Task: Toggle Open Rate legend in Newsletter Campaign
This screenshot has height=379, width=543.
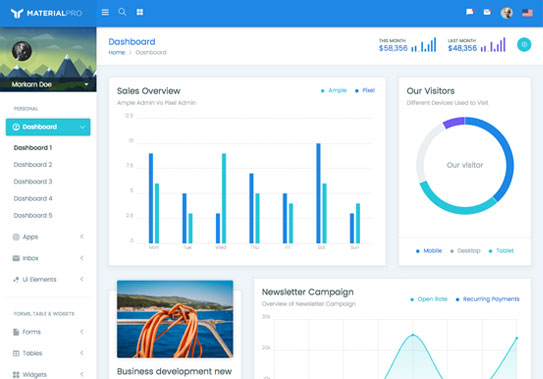Action: coord(429,299)
